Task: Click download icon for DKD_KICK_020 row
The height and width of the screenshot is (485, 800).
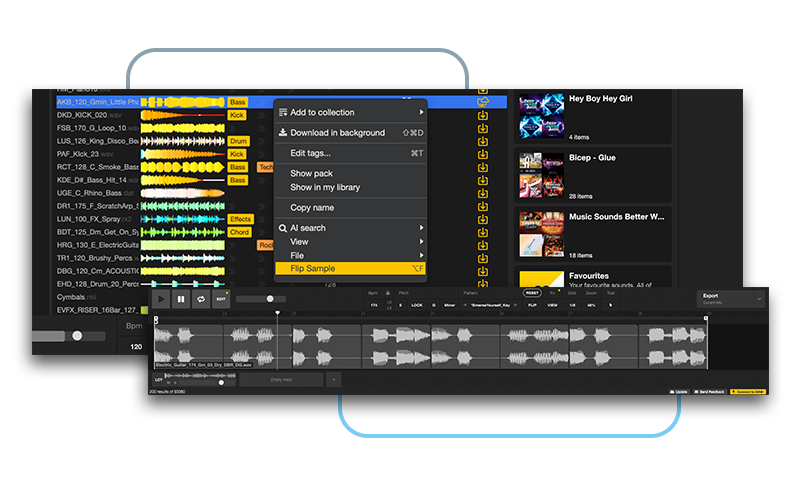Action: (483, 115)
